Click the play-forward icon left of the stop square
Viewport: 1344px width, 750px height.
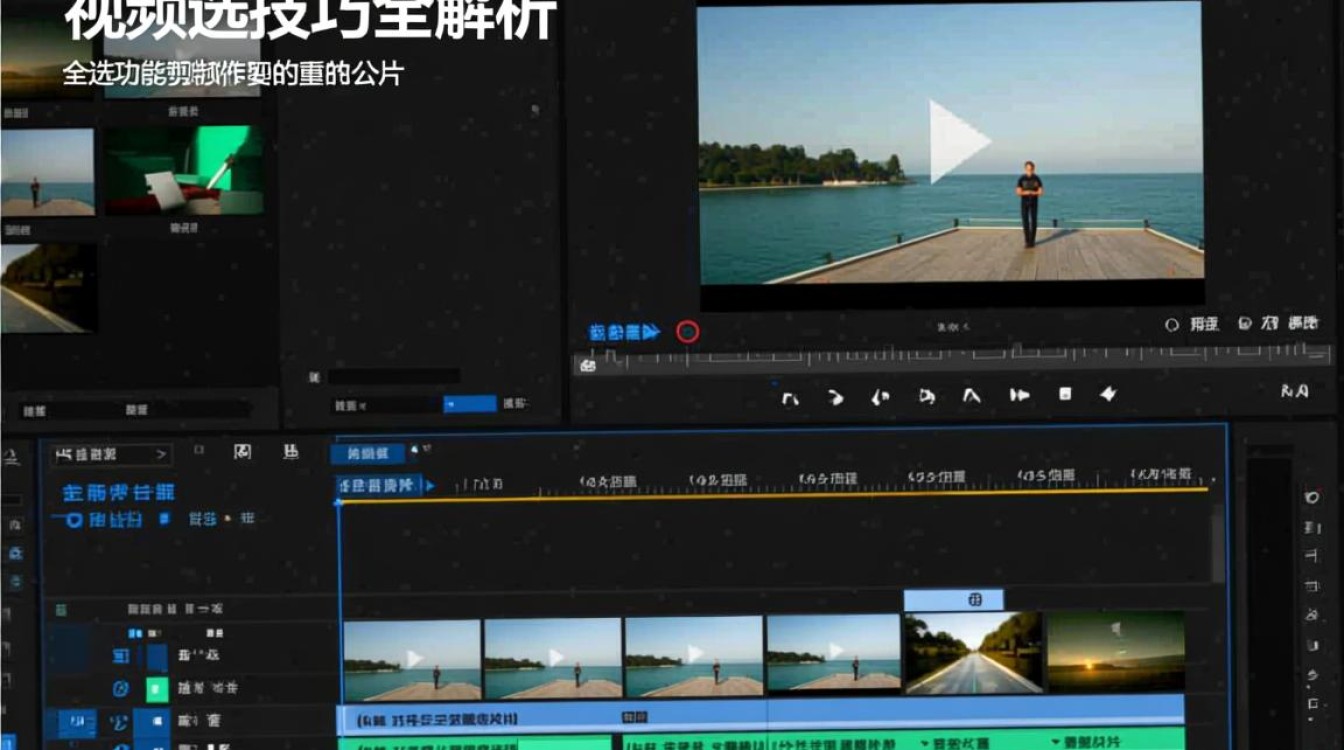[x=1019, y=395]
